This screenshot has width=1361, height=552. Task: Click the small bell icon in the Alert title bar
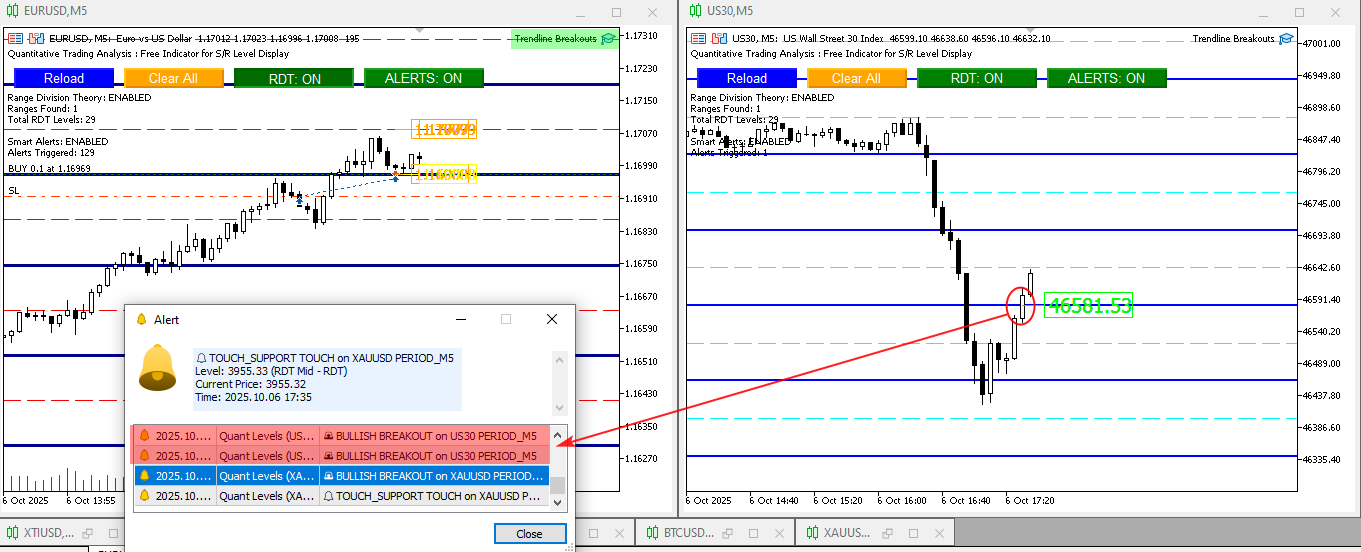click(139, 319)
